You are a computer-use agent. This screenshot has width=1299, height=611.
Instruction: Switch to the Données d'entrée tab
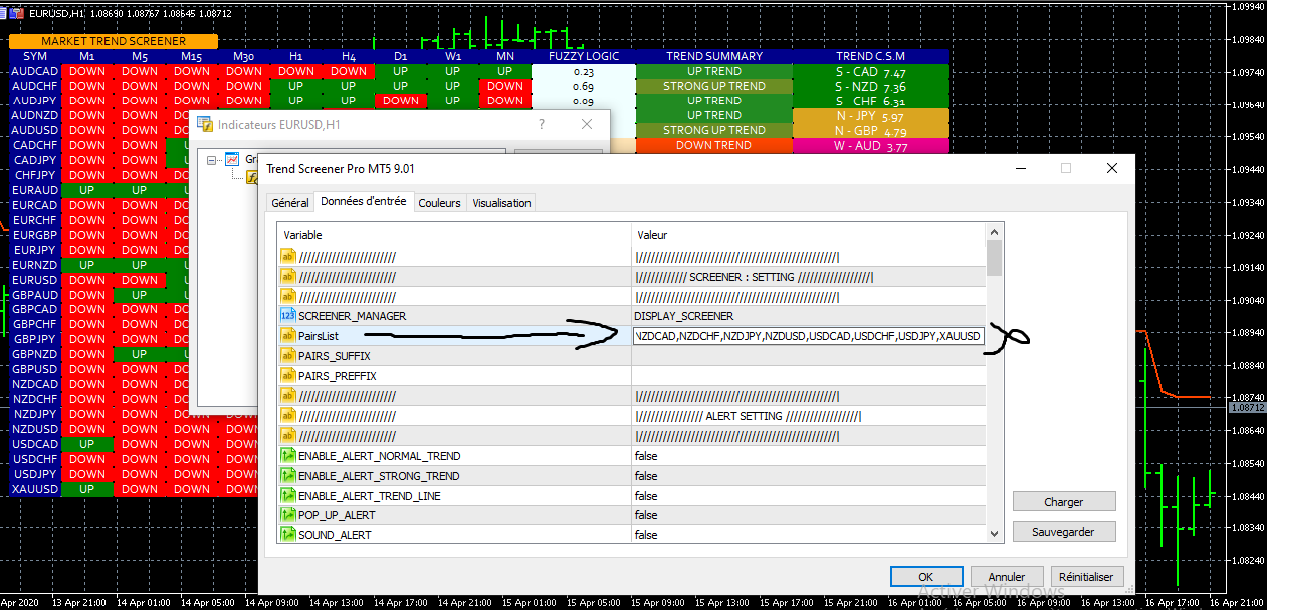[x=363, y=202]
